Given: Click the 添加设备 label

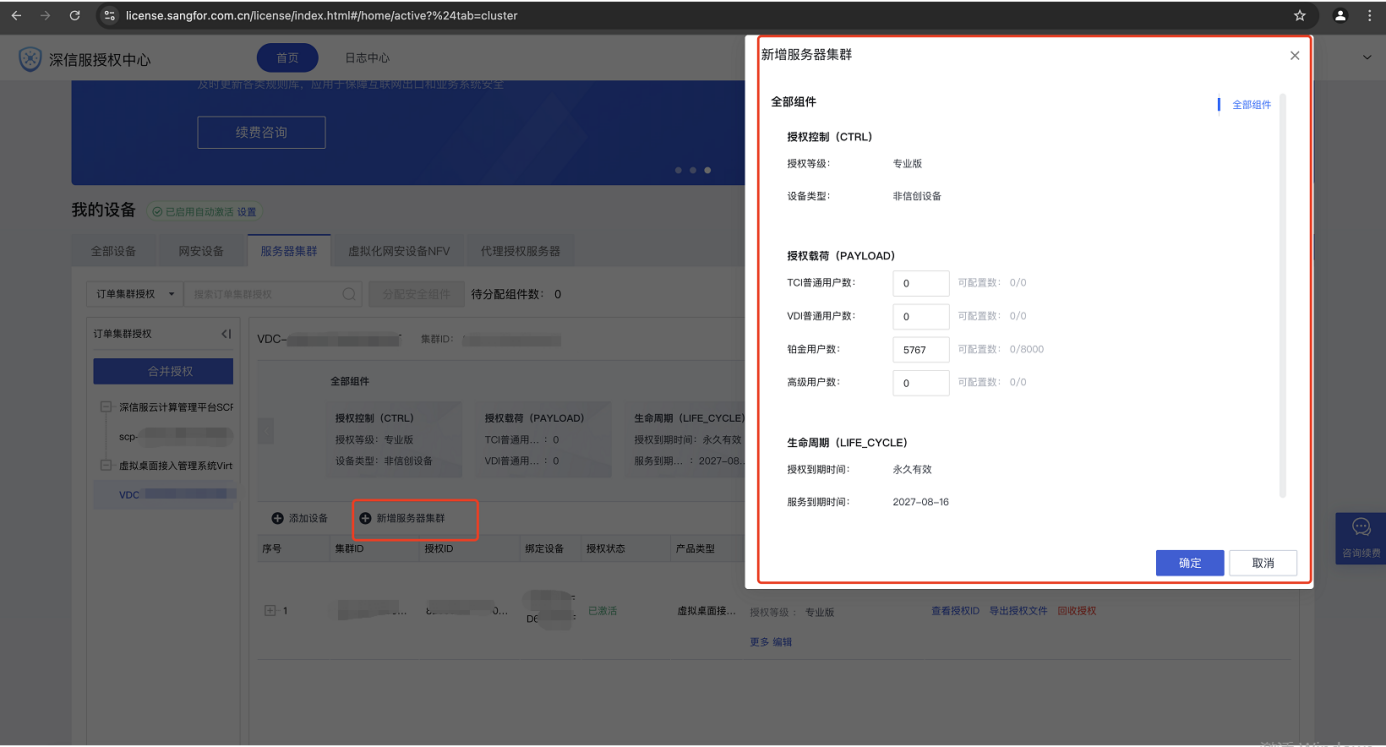Looking at the screenshot, I should point(308,519).
